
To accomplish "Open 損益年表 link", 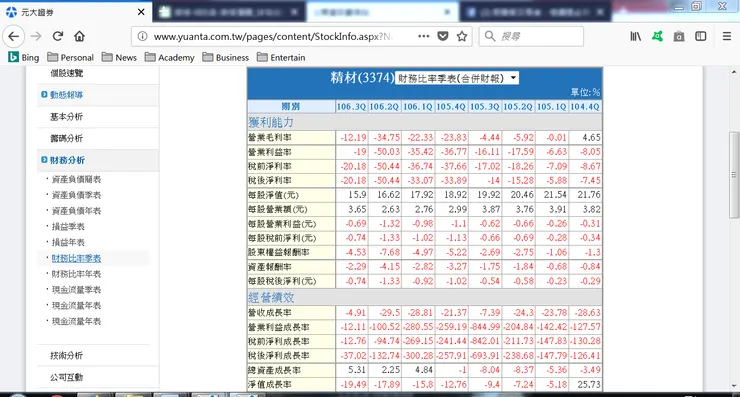I will tap(68, 242).
